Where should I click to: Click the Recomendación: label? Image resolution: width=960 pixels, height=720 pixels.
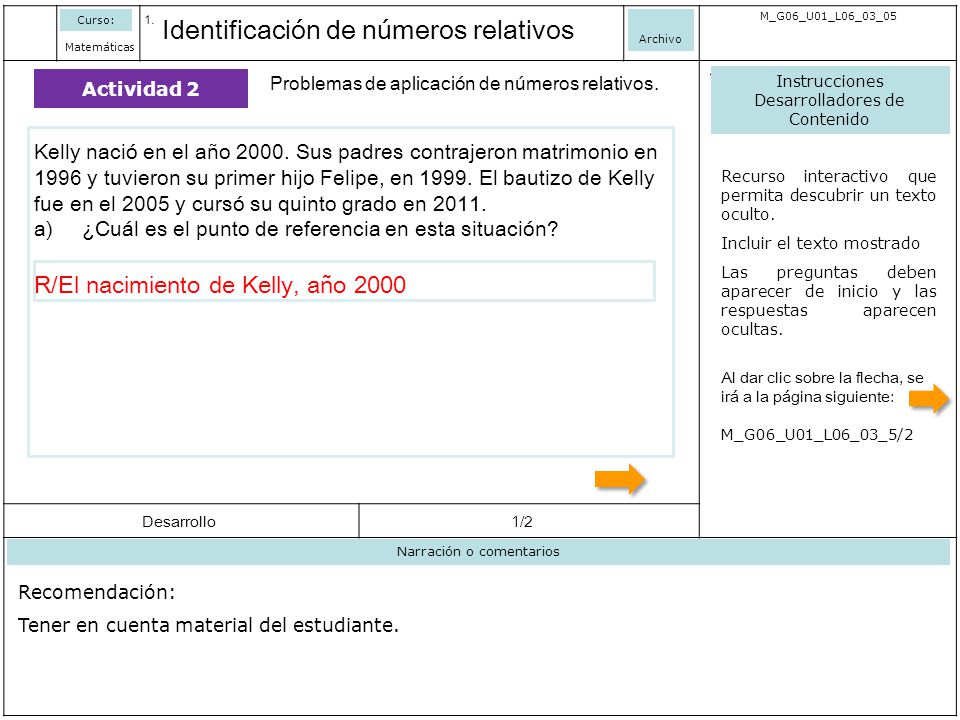click(97, 592)
